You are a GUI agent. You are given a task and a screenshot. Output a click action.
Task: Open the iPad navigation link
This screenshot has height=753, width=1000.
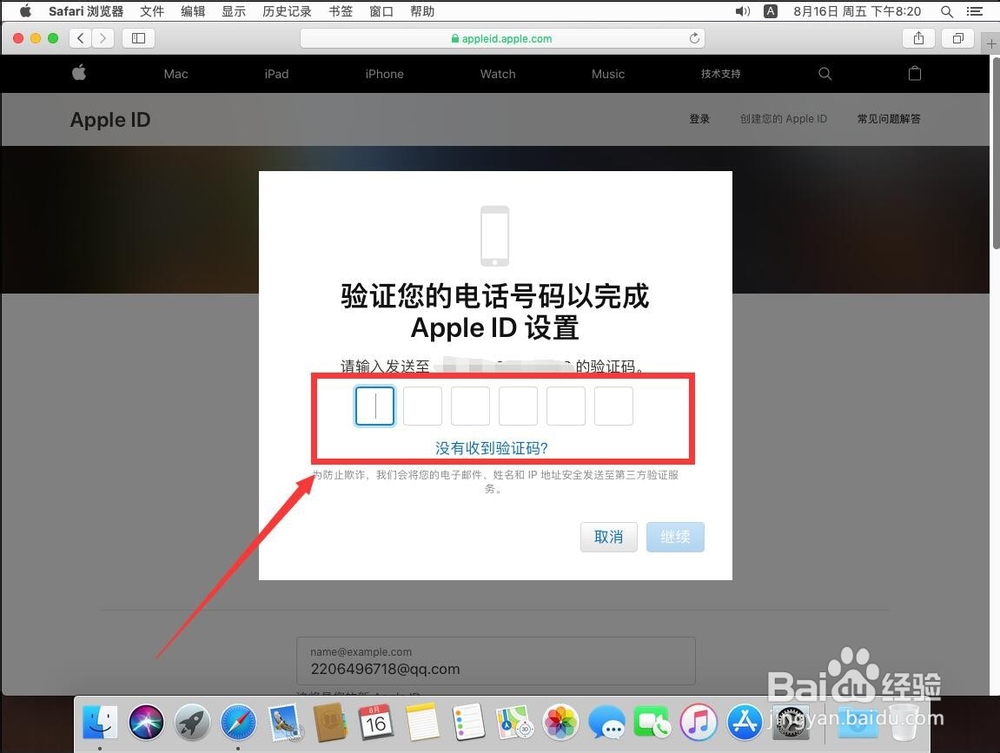(276, 74)
